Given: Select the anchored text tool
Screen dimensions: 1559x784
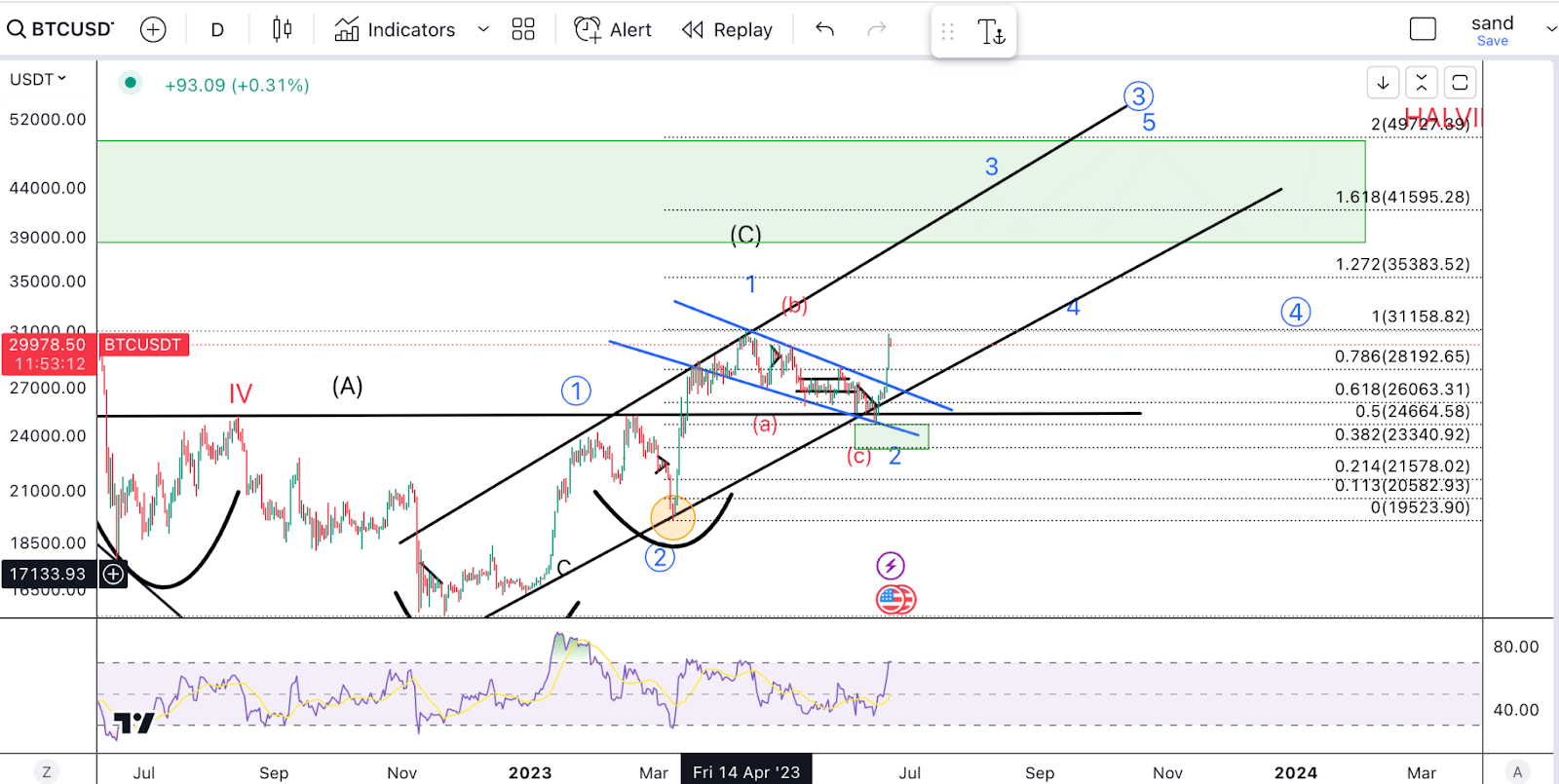Looking at the screenshot, I should click(x=991, y=32).
